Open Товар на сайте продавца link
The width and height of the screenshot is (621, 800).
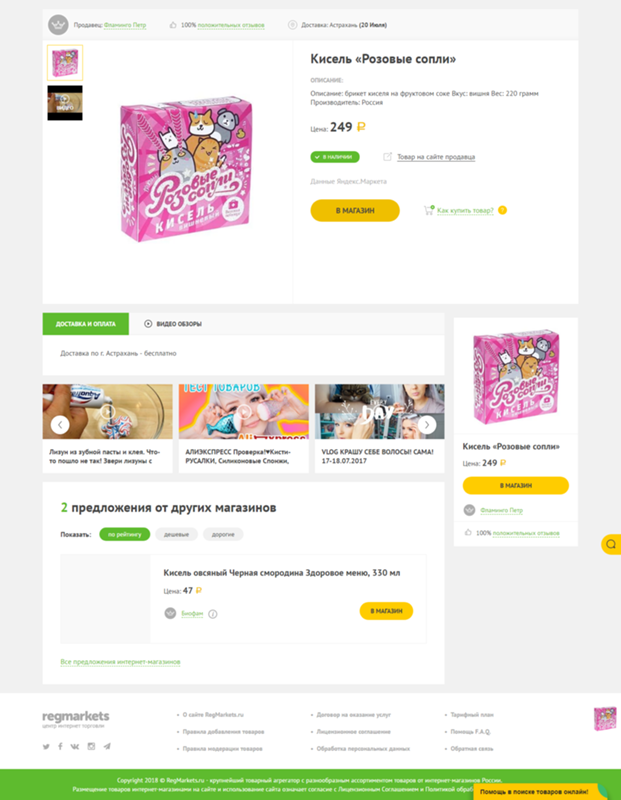pos(436,157)
